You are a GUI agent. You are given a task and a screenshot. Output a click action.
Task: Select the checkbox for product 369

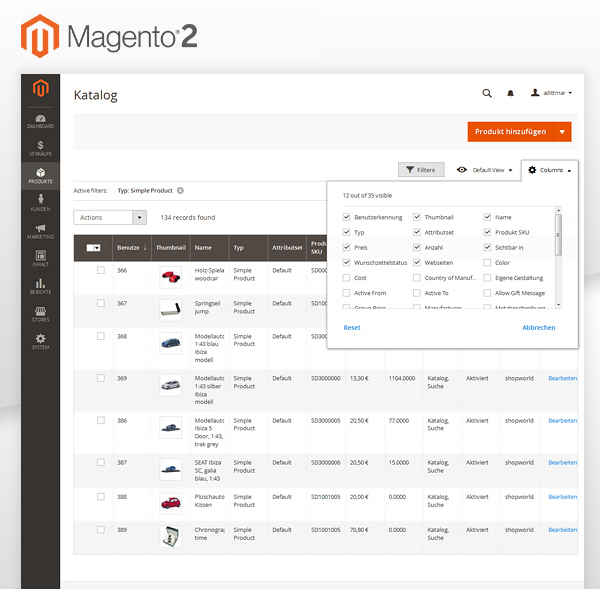[101, 378]
